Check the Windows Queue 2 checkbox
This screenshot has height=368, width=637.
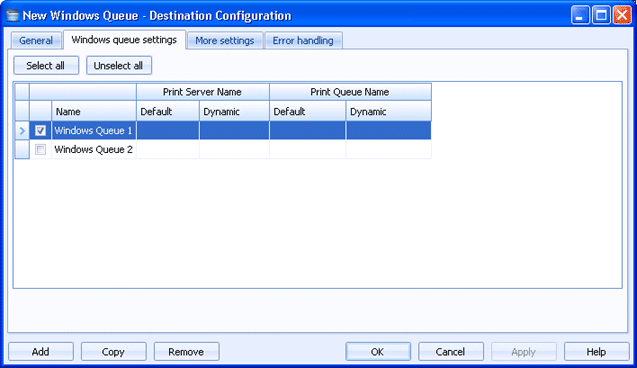(x=40, y=149)
